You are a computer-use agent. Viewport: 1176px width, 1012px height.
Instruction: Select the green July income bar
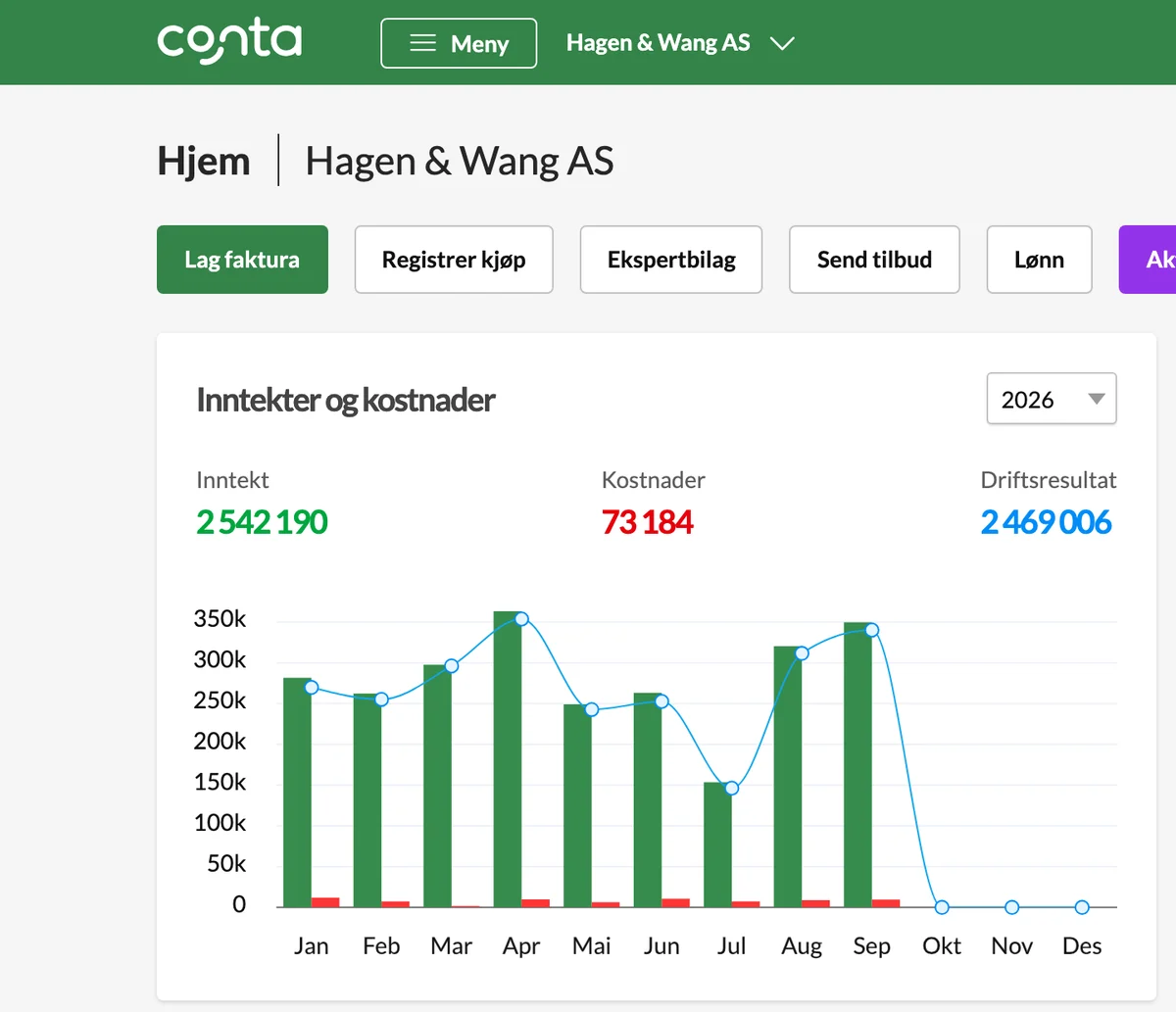point(717,844)
